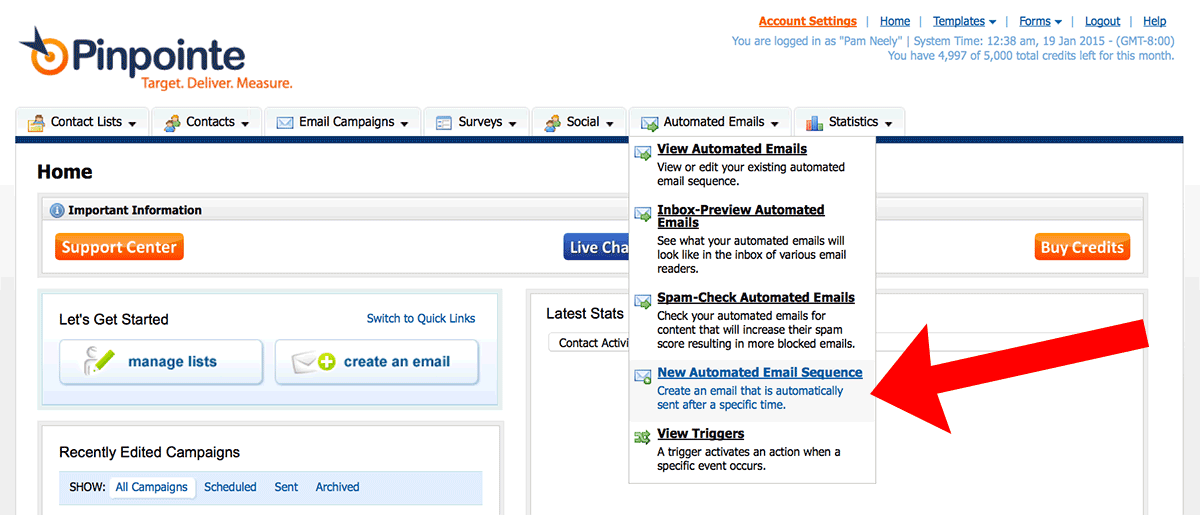Click the Spam-Check Automated Emails icon
This screenshot has width=1200, height=515.
coord(643,301)
